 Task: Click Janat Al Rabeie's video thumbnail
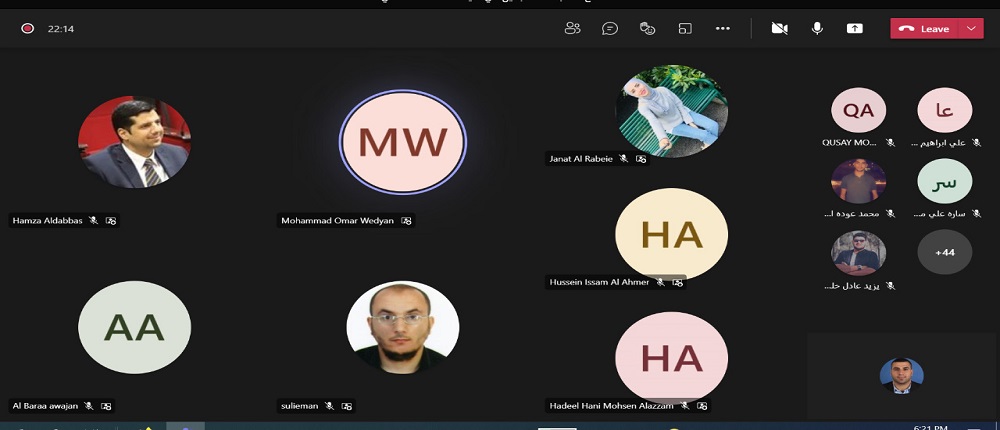(671, 110)
